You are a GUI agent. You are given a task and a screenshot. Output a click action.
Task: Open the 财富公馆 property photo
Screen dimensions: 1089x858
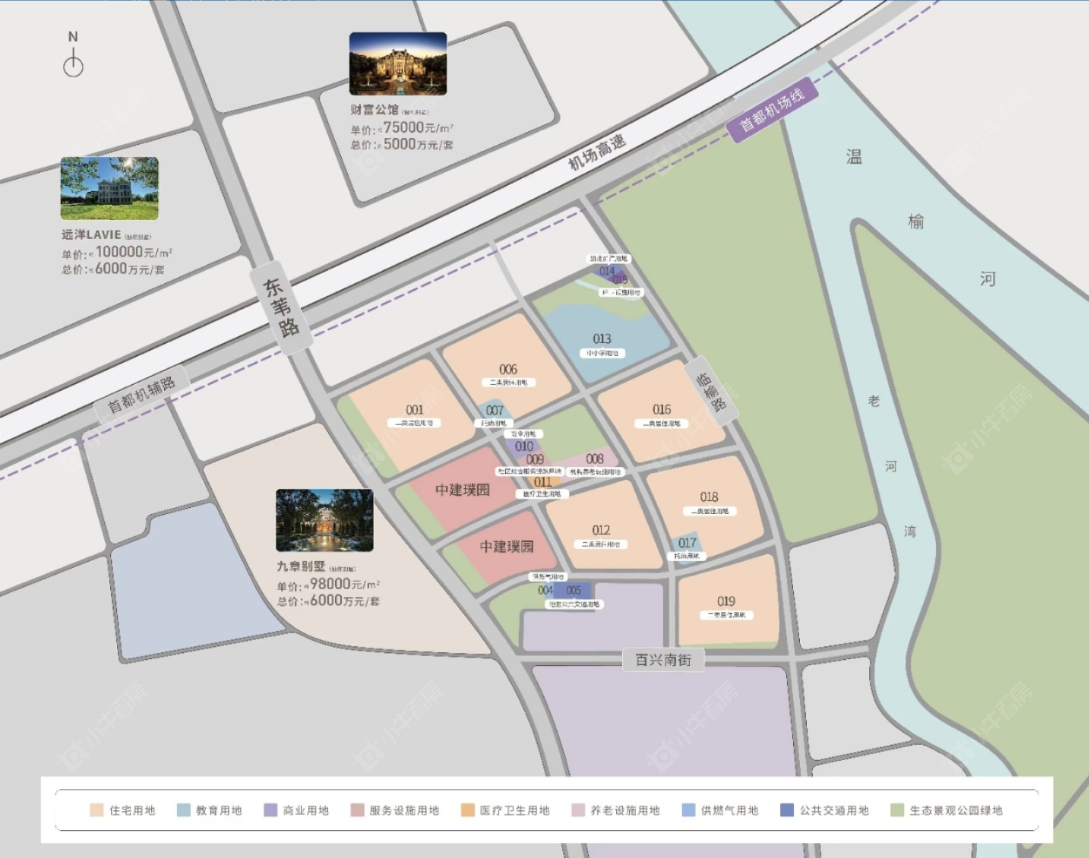pyautogui.click(x=398, y=63)
